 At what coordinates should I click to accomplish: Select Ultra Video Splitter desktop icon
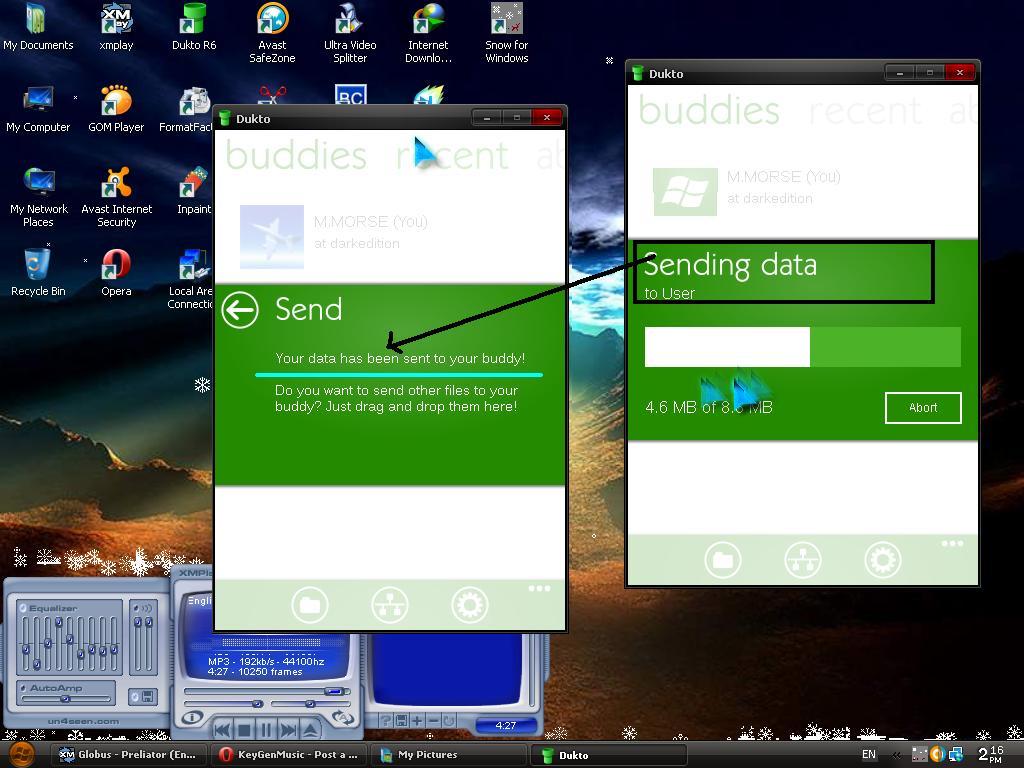point(350,33)
